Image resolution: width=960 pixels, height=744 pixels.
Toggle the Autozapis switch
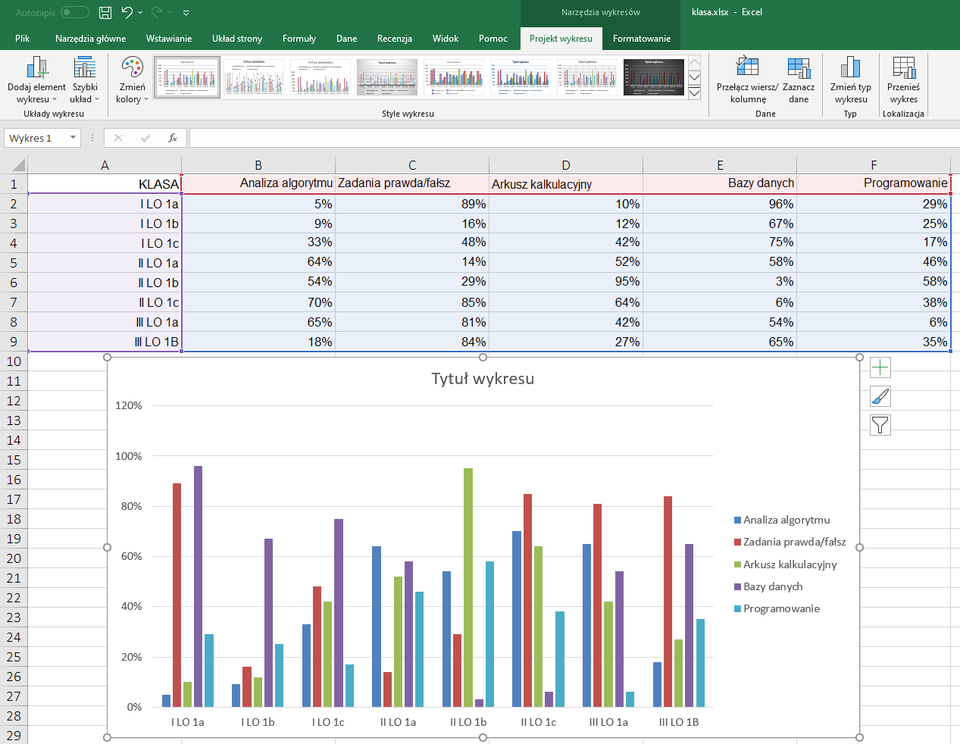tap(75, 13)
